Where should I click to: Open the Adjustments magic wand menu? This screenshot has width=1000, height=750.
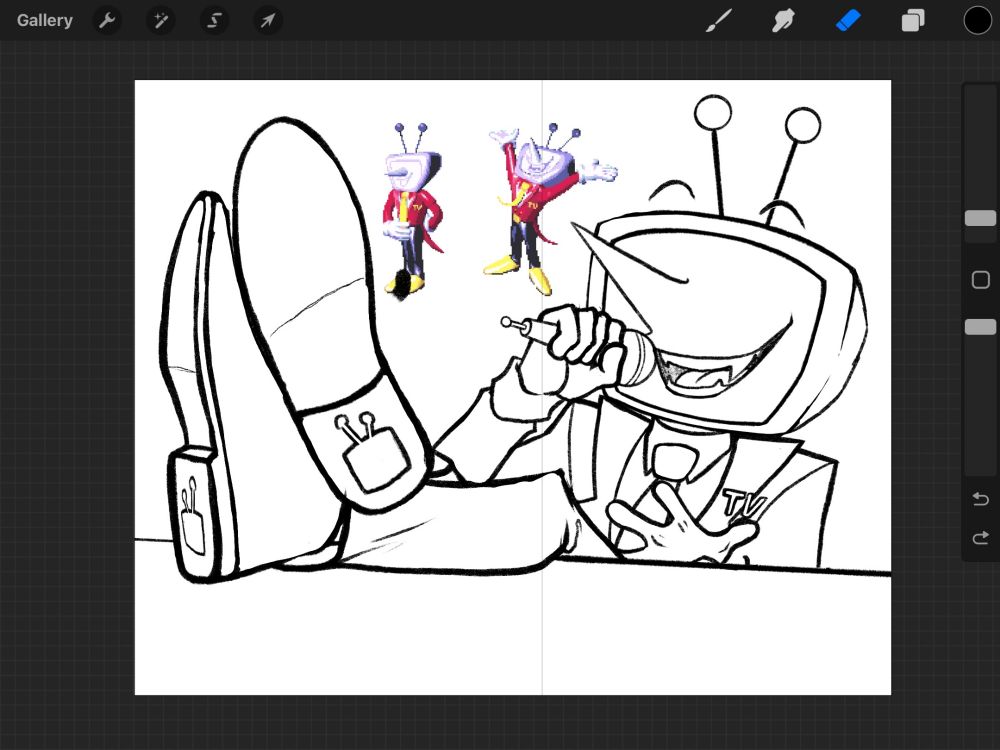(160, 20)
